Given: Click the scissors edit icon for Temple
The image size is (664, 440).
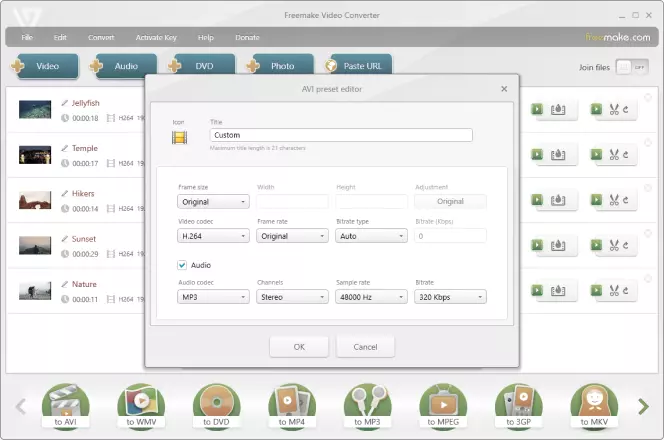Looking at the screenshot, I should (614, 155).
